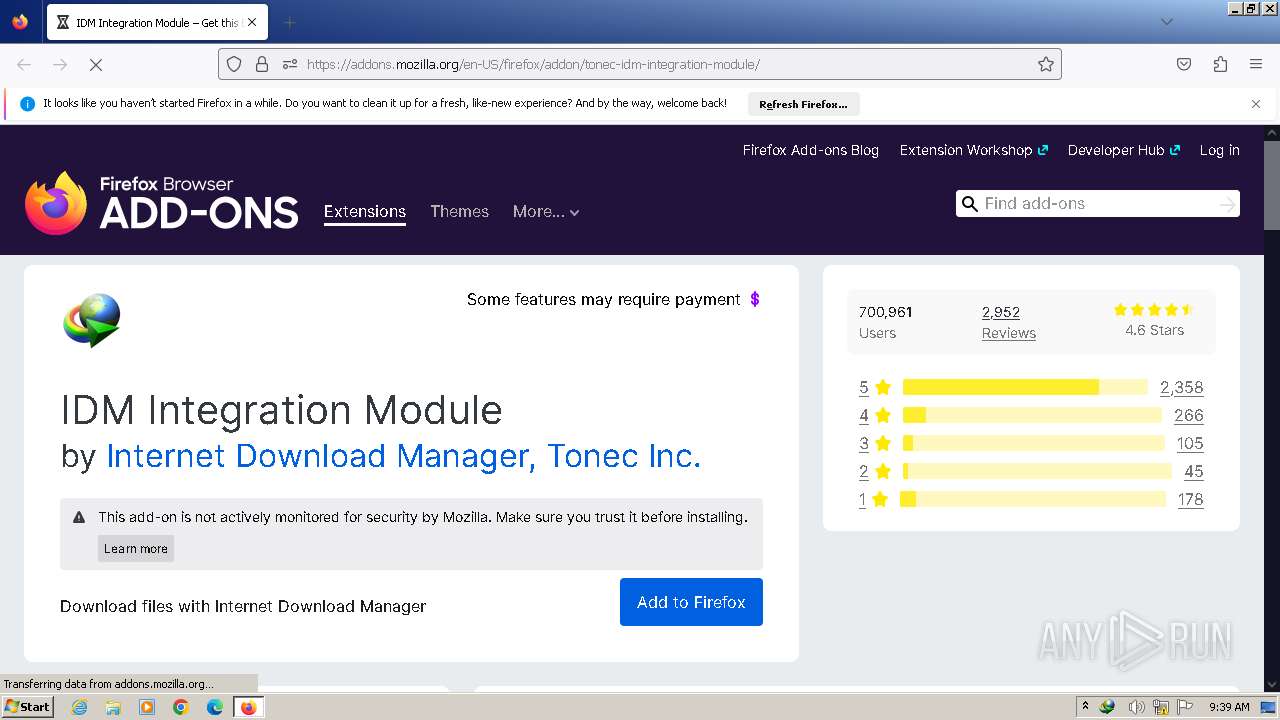The height and width of the screenshot is (720, 1280).
Task: Launch Edge from taskbar
Action: click(215, 707)
